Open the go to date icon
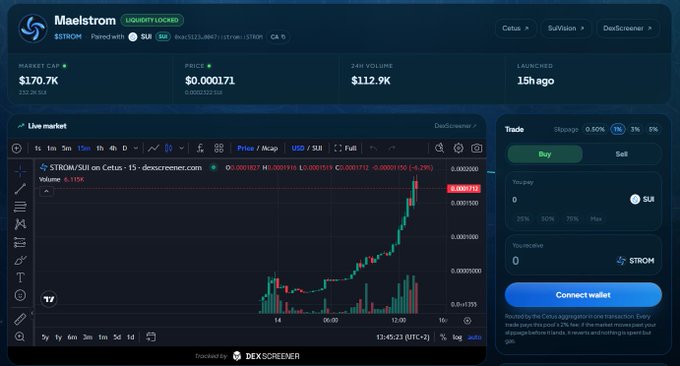The height and width of the screenshot is (366, 680). point(151,337)
